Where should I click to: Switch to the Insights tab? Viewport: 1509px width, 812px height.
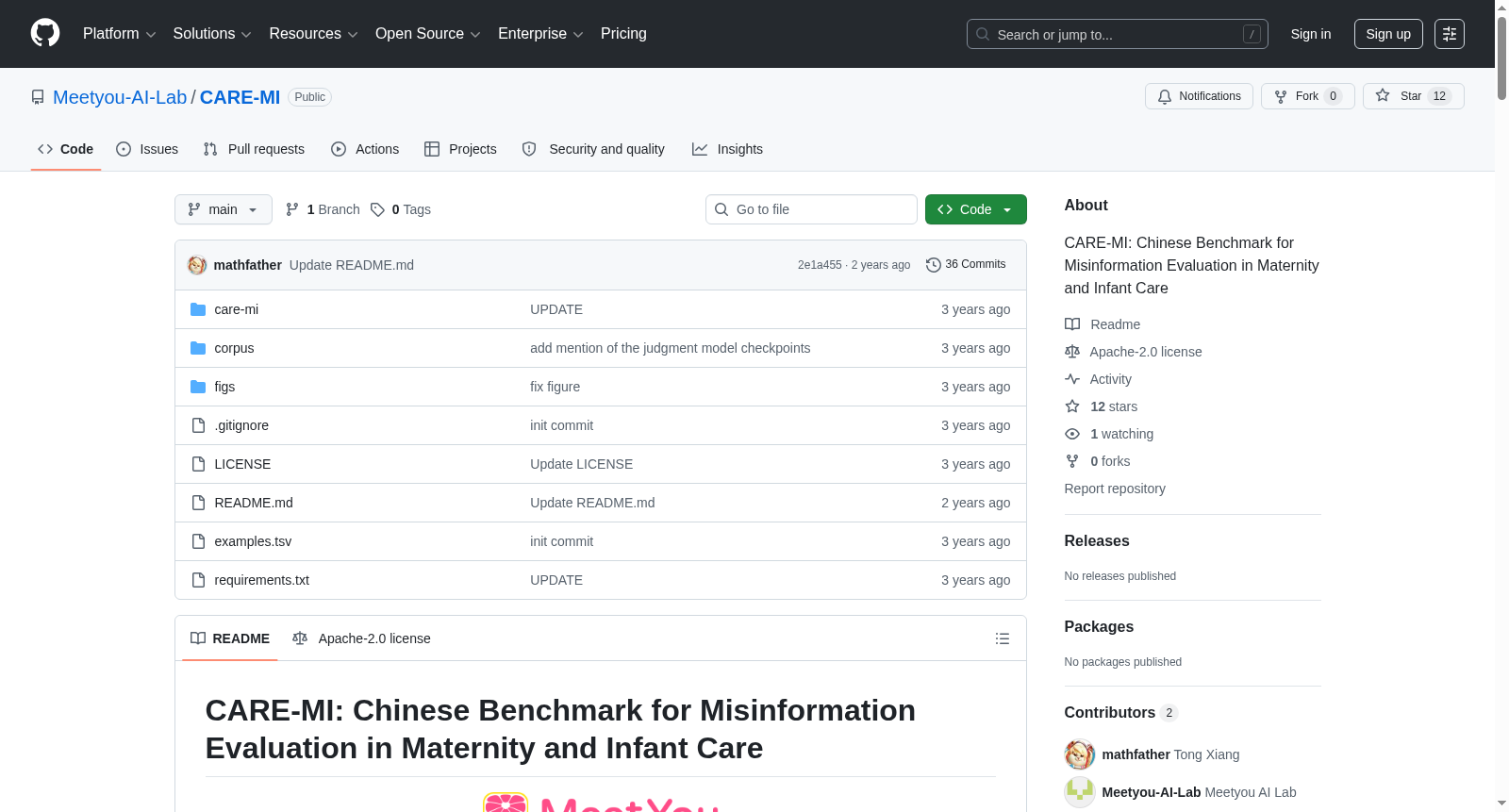(x=727, y=149)
